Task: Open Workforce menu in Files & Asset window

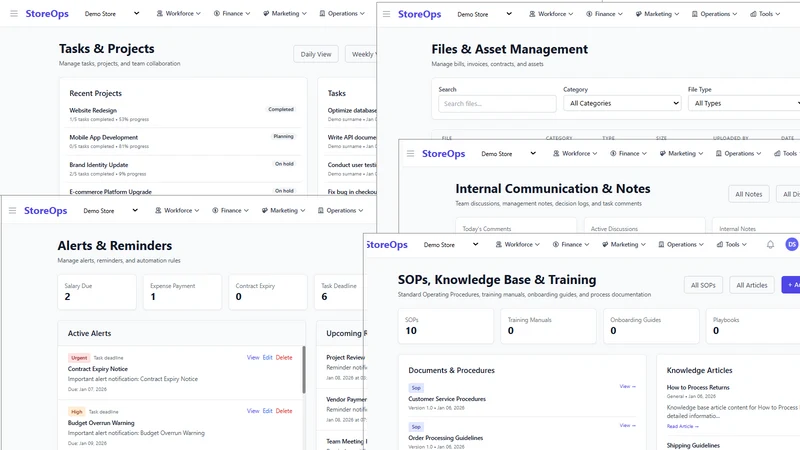Action: click(551, 14)
